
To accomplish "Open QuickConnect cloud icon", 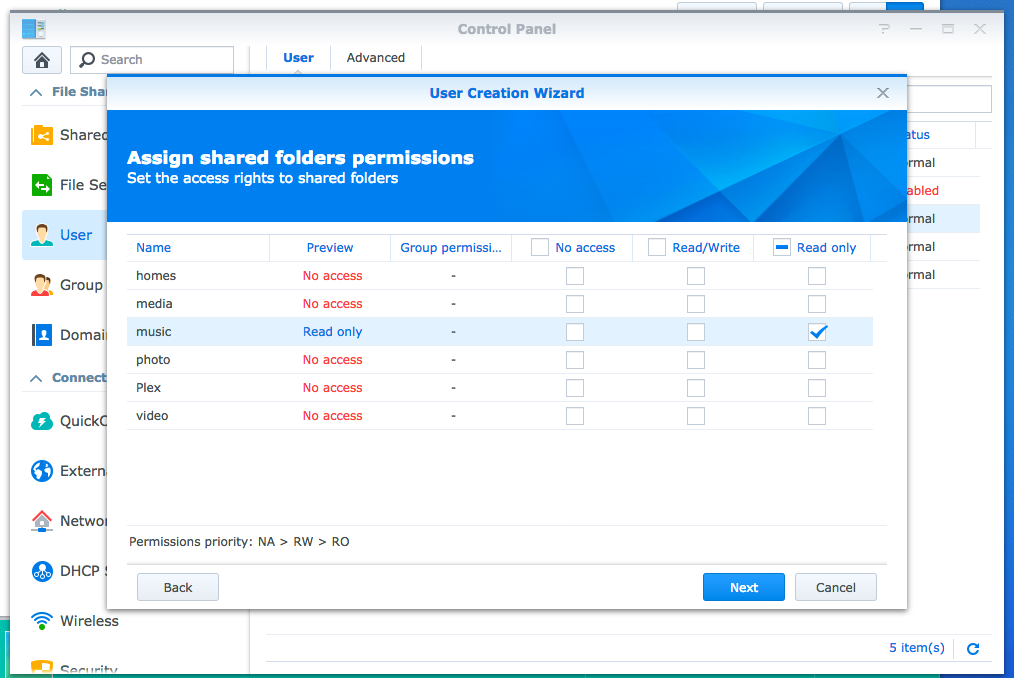I will [42, 421].
